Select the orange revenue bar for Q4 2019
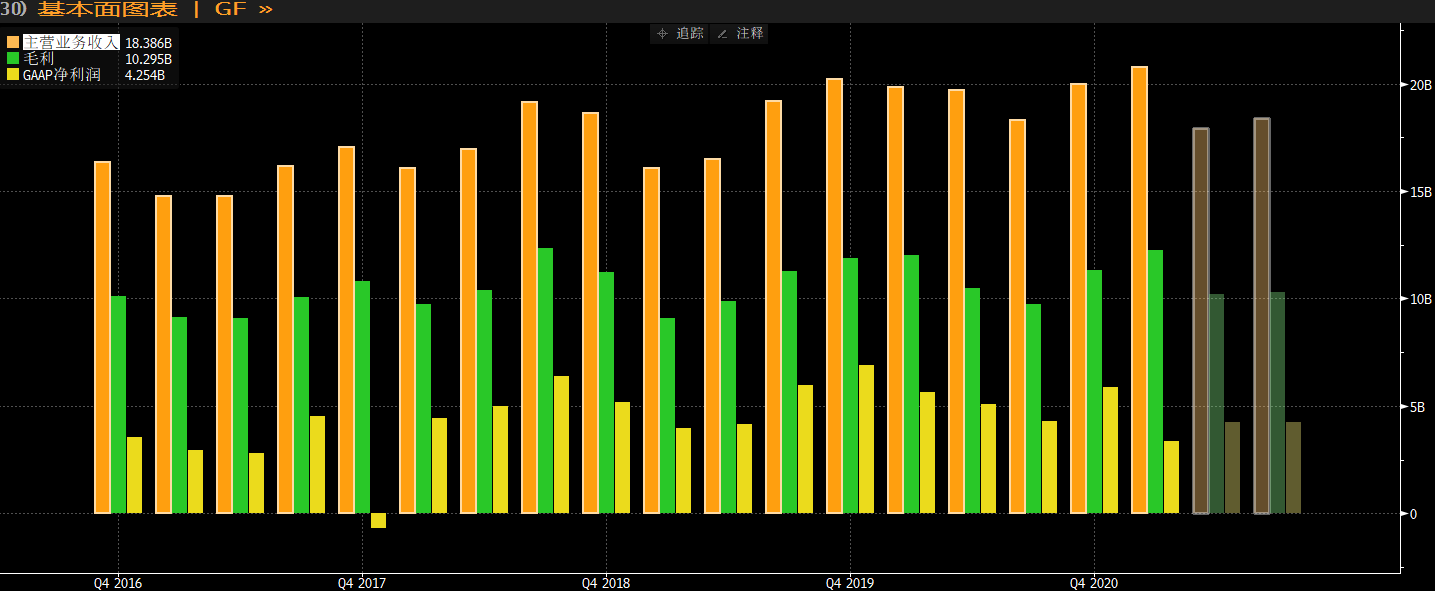1435x591 pixels. [834, 296]
